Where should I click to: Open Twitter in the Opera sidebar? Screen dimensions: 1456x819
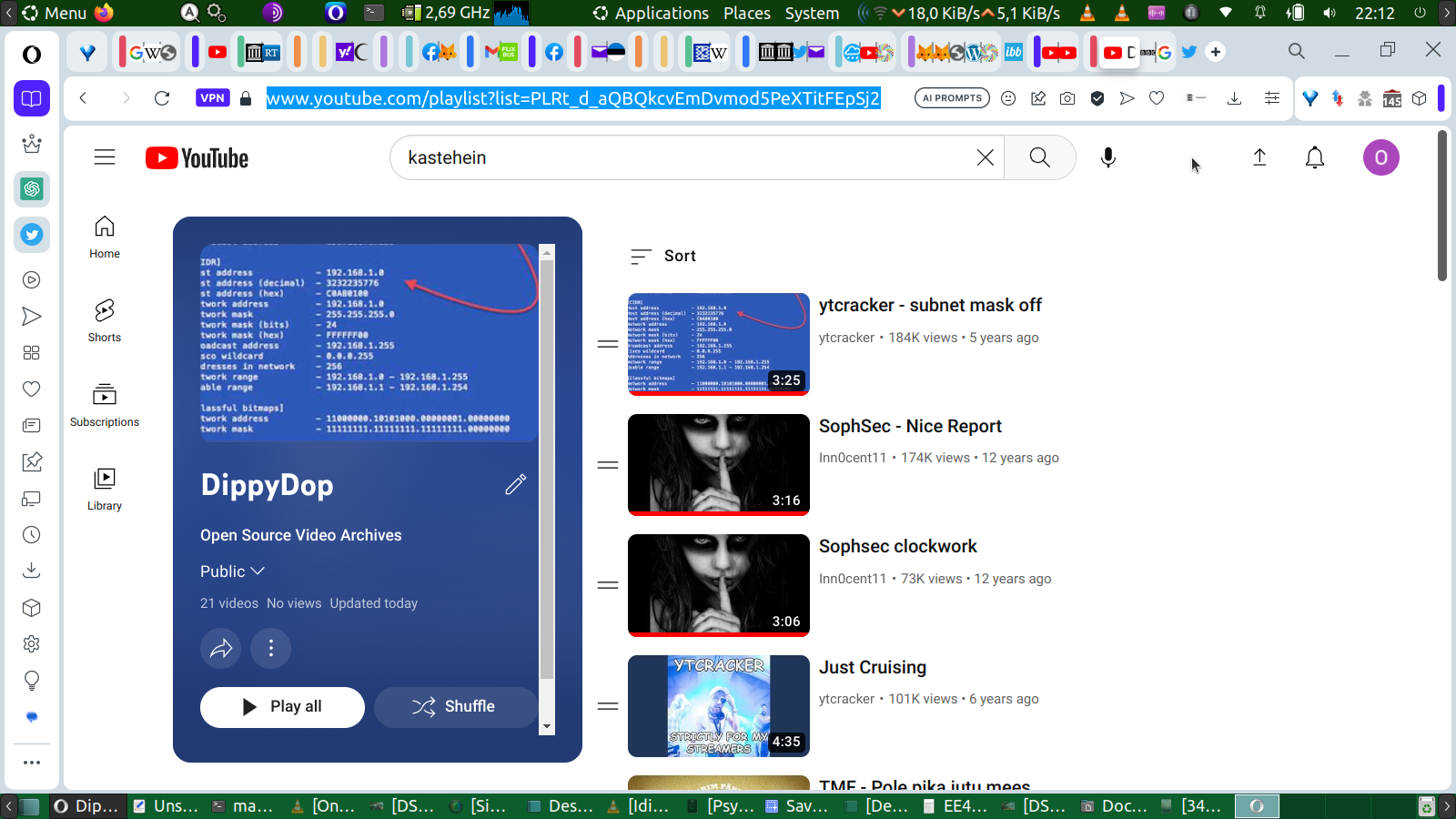pyautogui.click(x=32, y=235)
